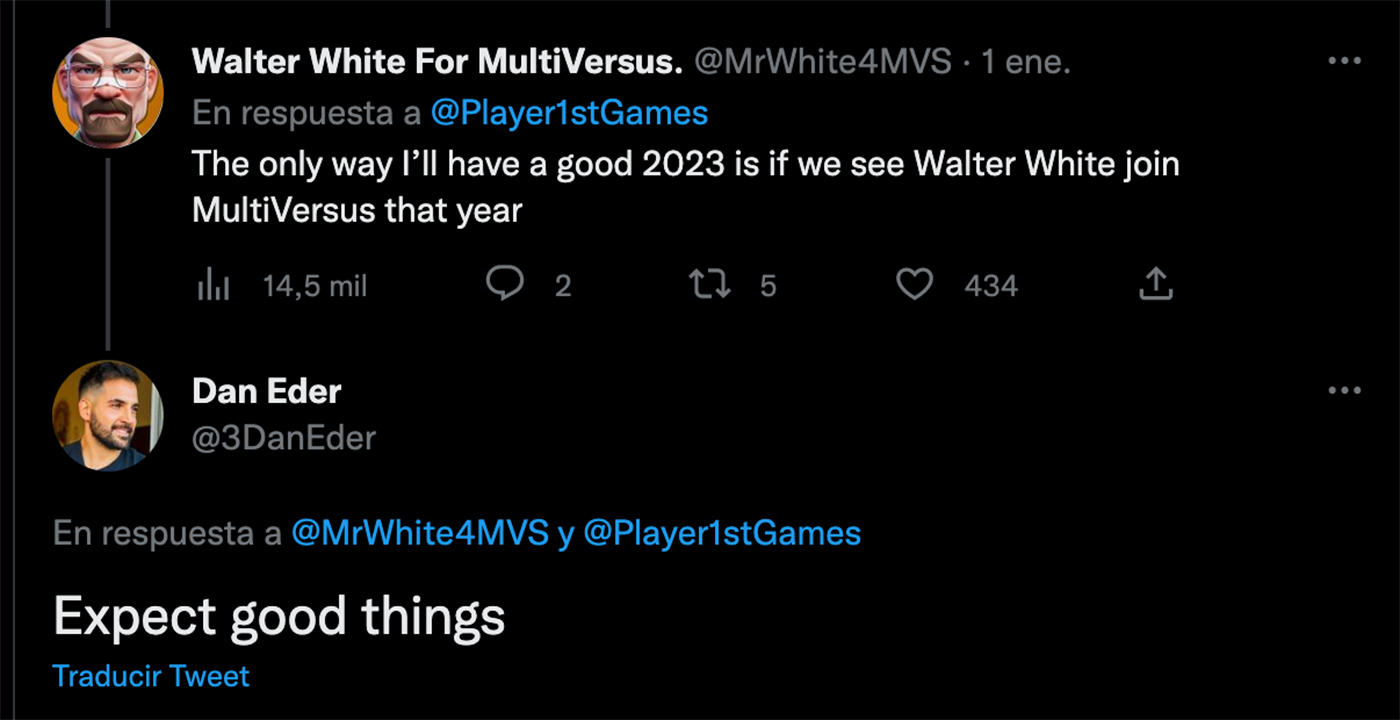The height and width of the screenshot is (720, 1400).
Task: Click the Walter White cartoon avatar
Action: (107, 94)
